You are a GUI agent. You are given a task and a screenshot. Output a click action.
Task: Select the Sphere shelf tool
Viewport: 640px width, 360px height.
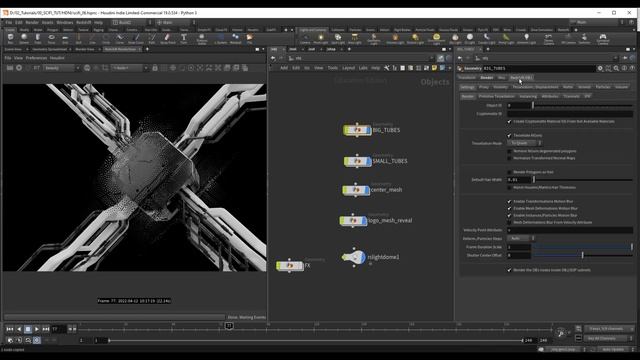click(x=24, y=39)
